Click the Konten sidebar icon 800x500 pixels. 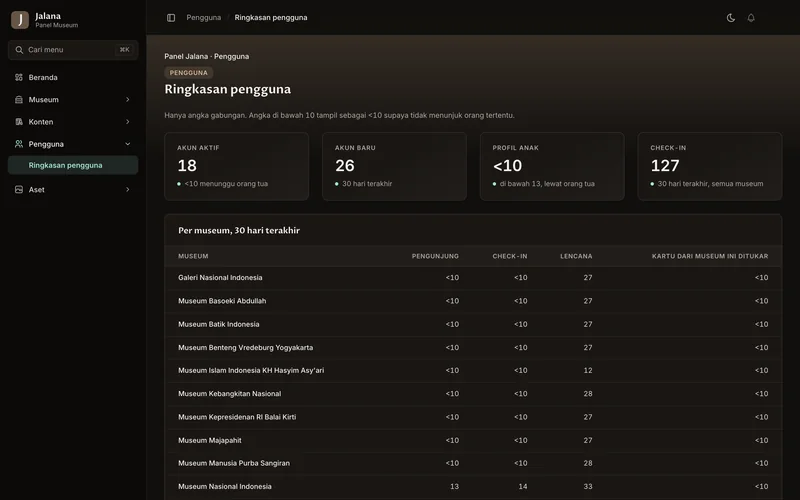19,122
